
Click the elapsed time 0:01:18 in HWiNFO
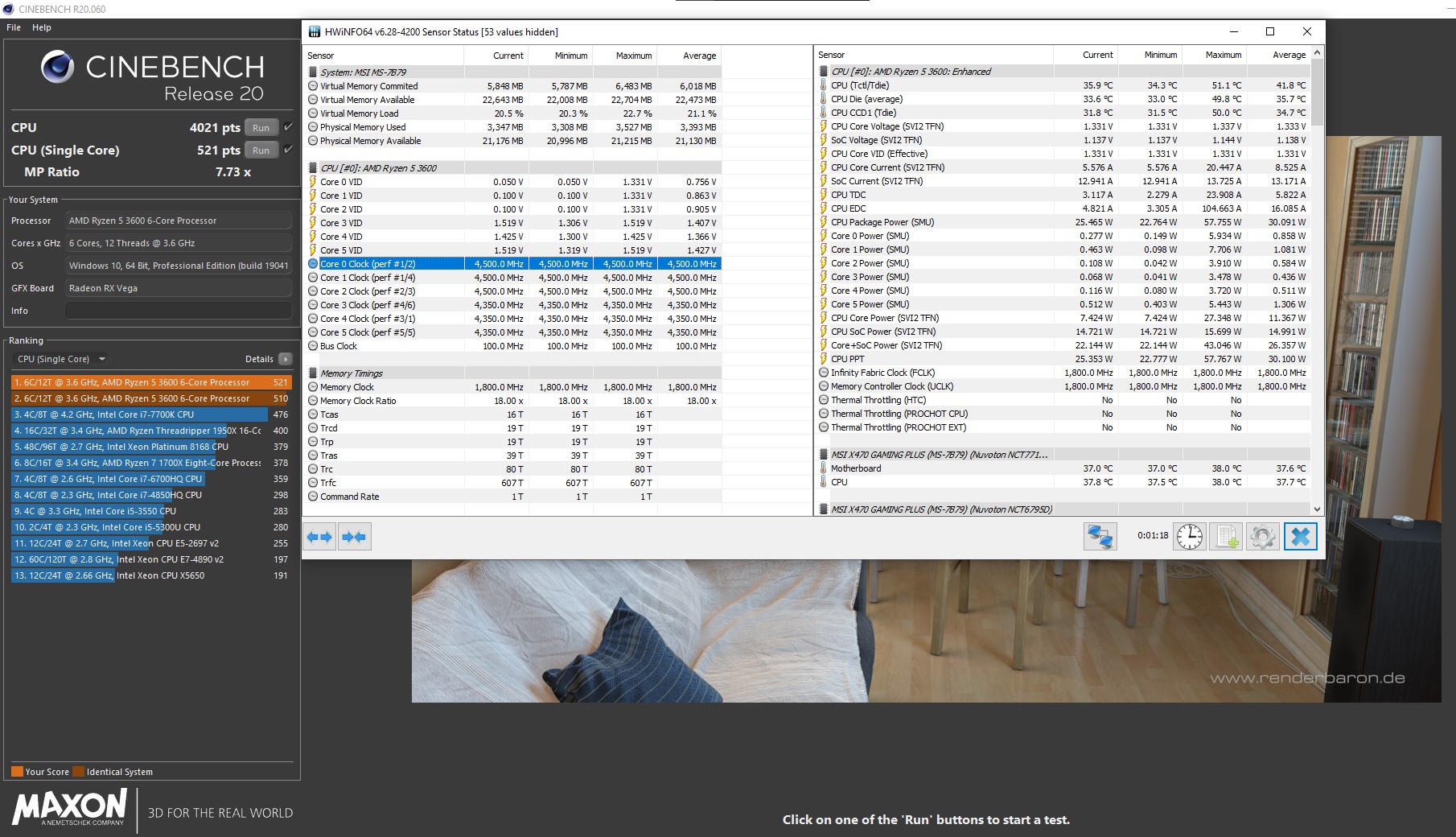coord(1153,536)
